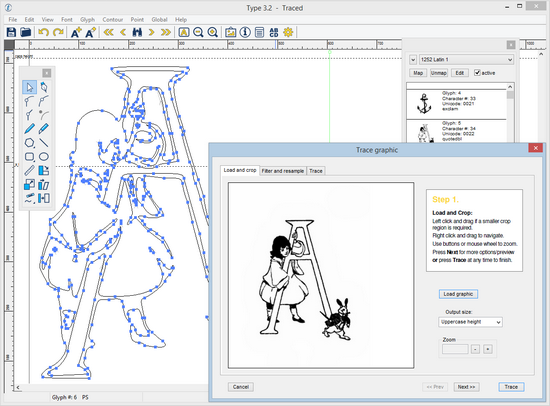Viewport: 550px width, 406px height.
Task: Zoom out with the minus magnifier icon
Action: click(198, 32)
